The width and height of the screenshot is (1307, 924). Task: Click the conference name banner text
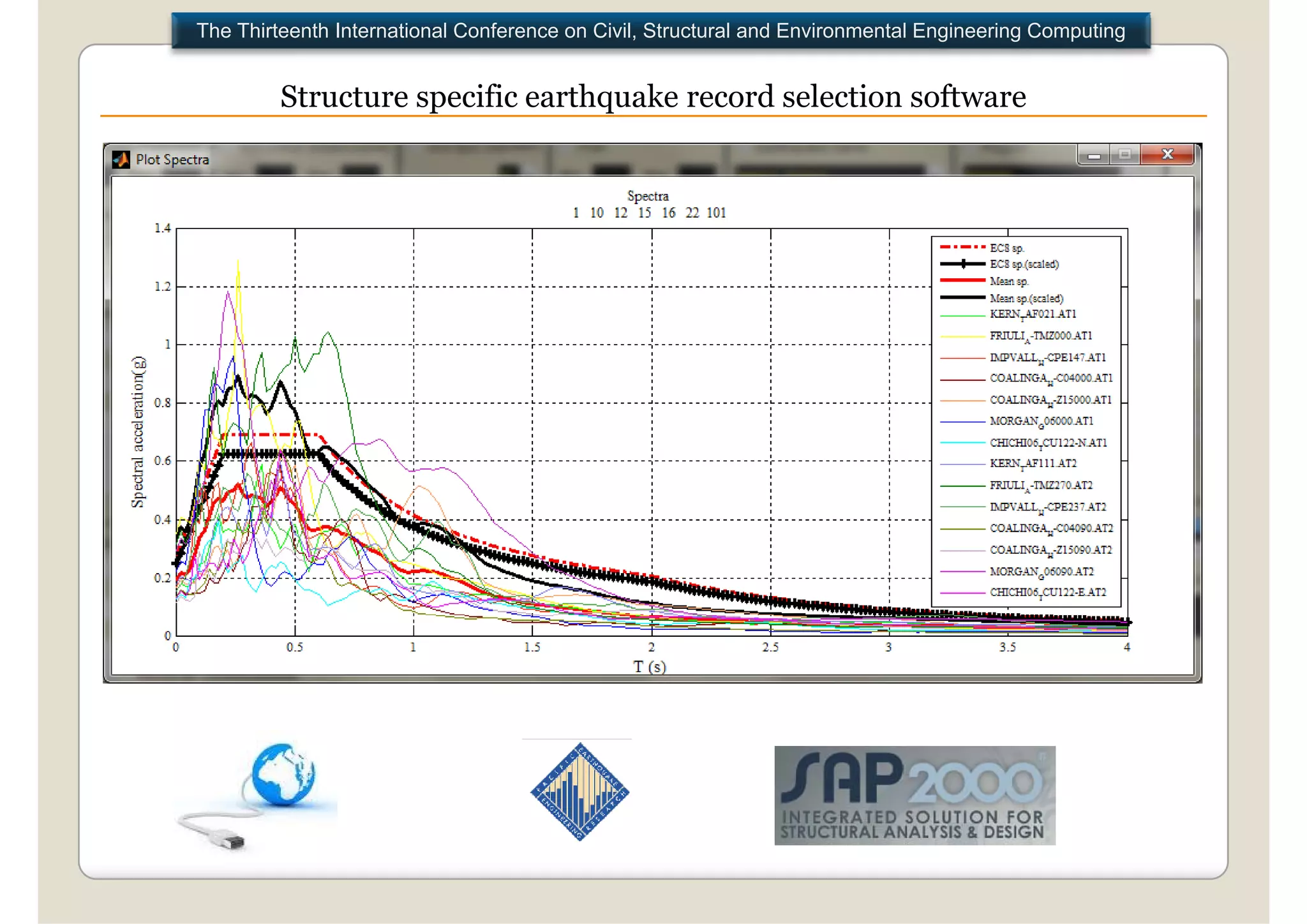(x=661, y=31)
